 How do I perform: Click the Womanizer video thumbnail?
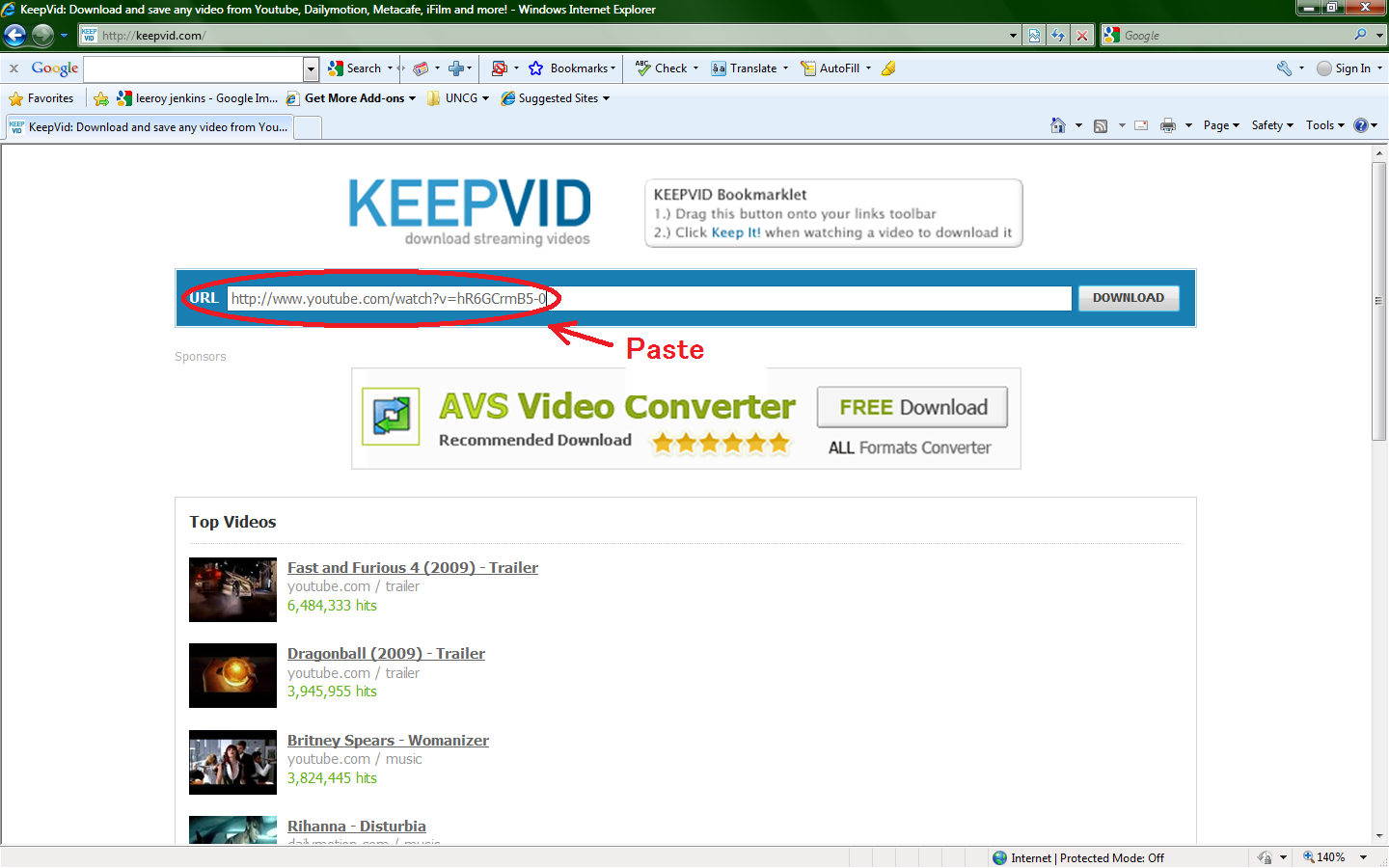click(232, 762)
